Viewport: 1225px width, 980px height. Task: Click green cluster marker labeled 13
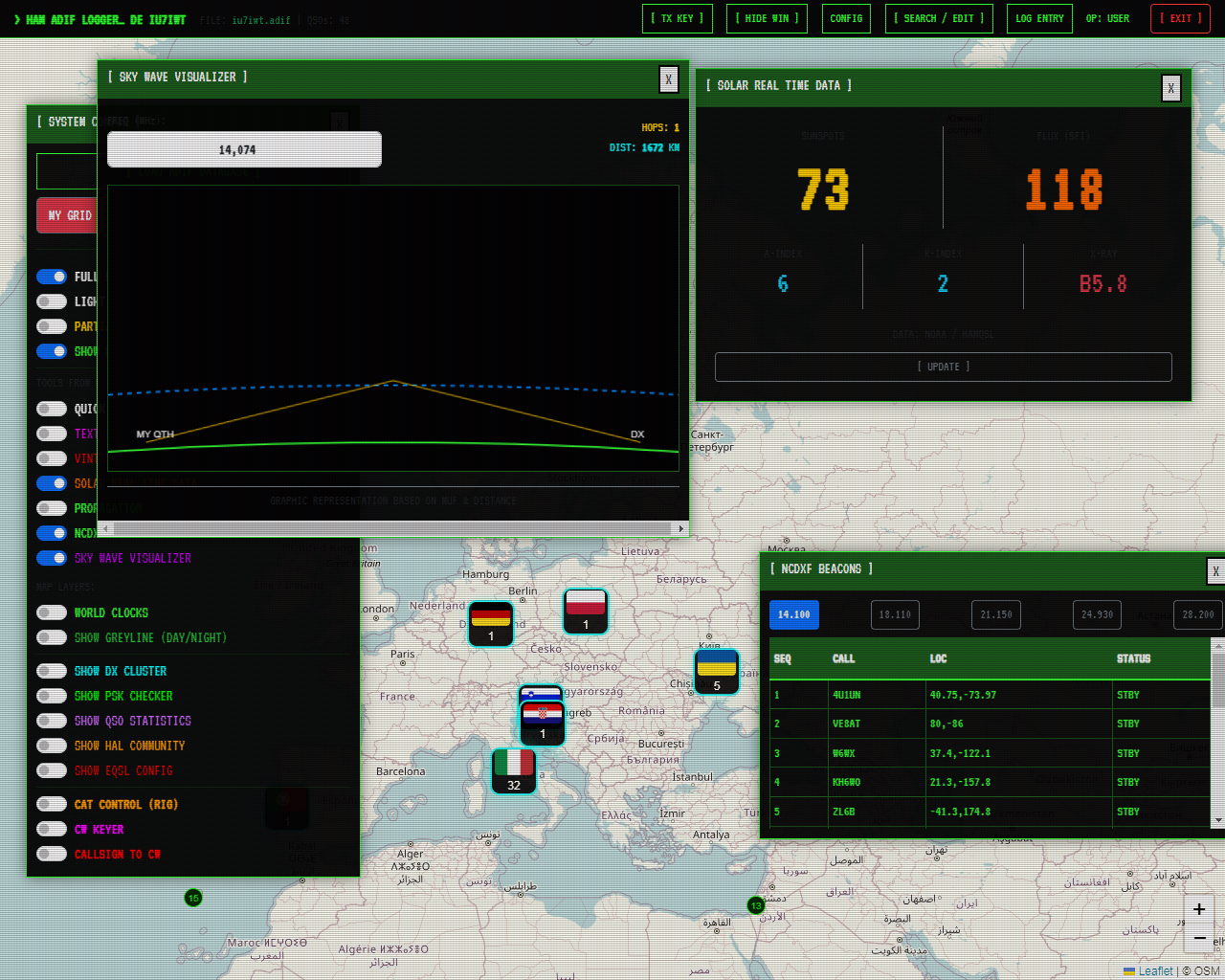coord(756,905)
